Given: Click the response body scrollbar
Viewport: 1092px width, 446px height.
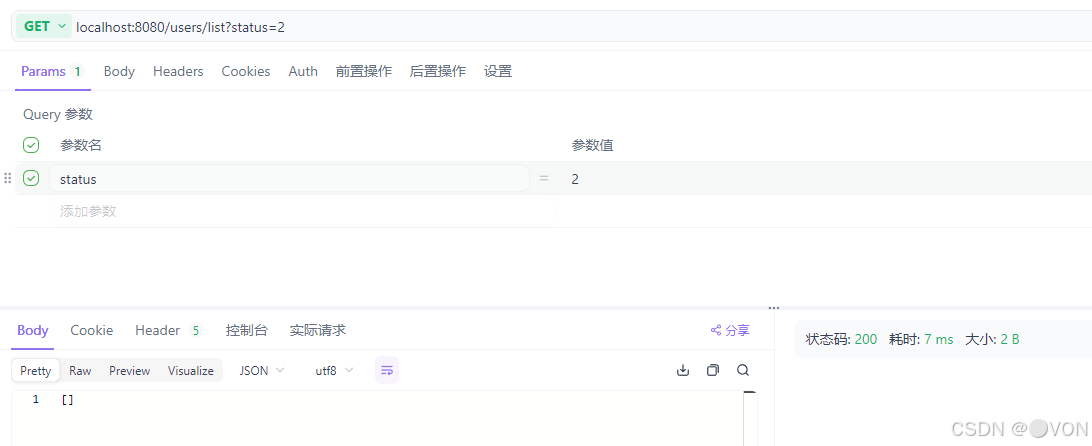Looking at the screenshot, I should 750,418.
